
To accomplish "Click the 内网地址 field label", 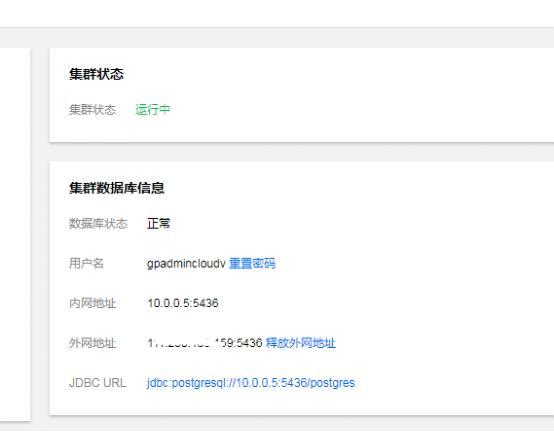I will point(93,303).
